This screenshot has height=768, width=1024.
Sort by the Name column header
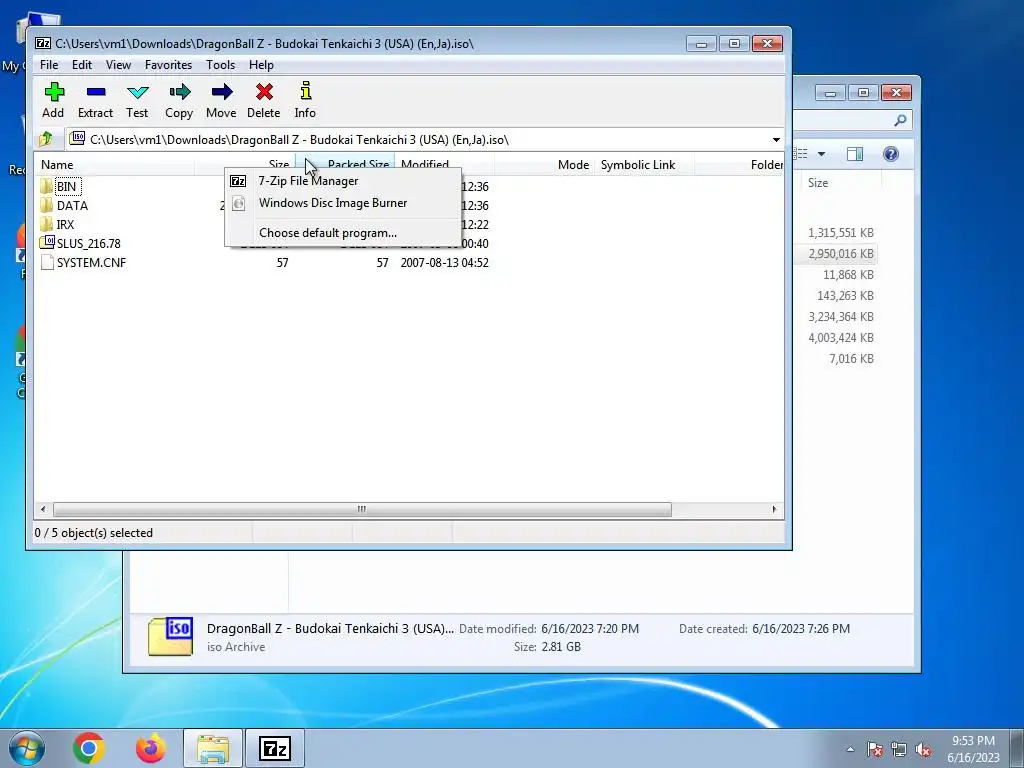pos(115,165)
